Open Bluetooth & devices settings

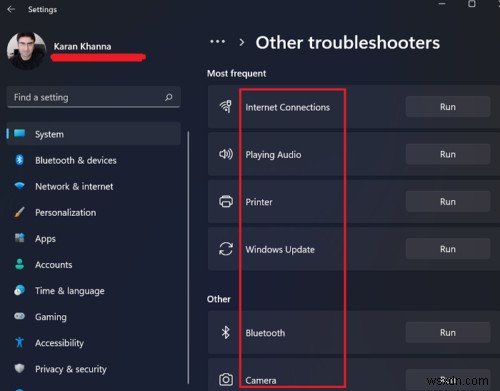pyautogui.click(x=76, y=160)
